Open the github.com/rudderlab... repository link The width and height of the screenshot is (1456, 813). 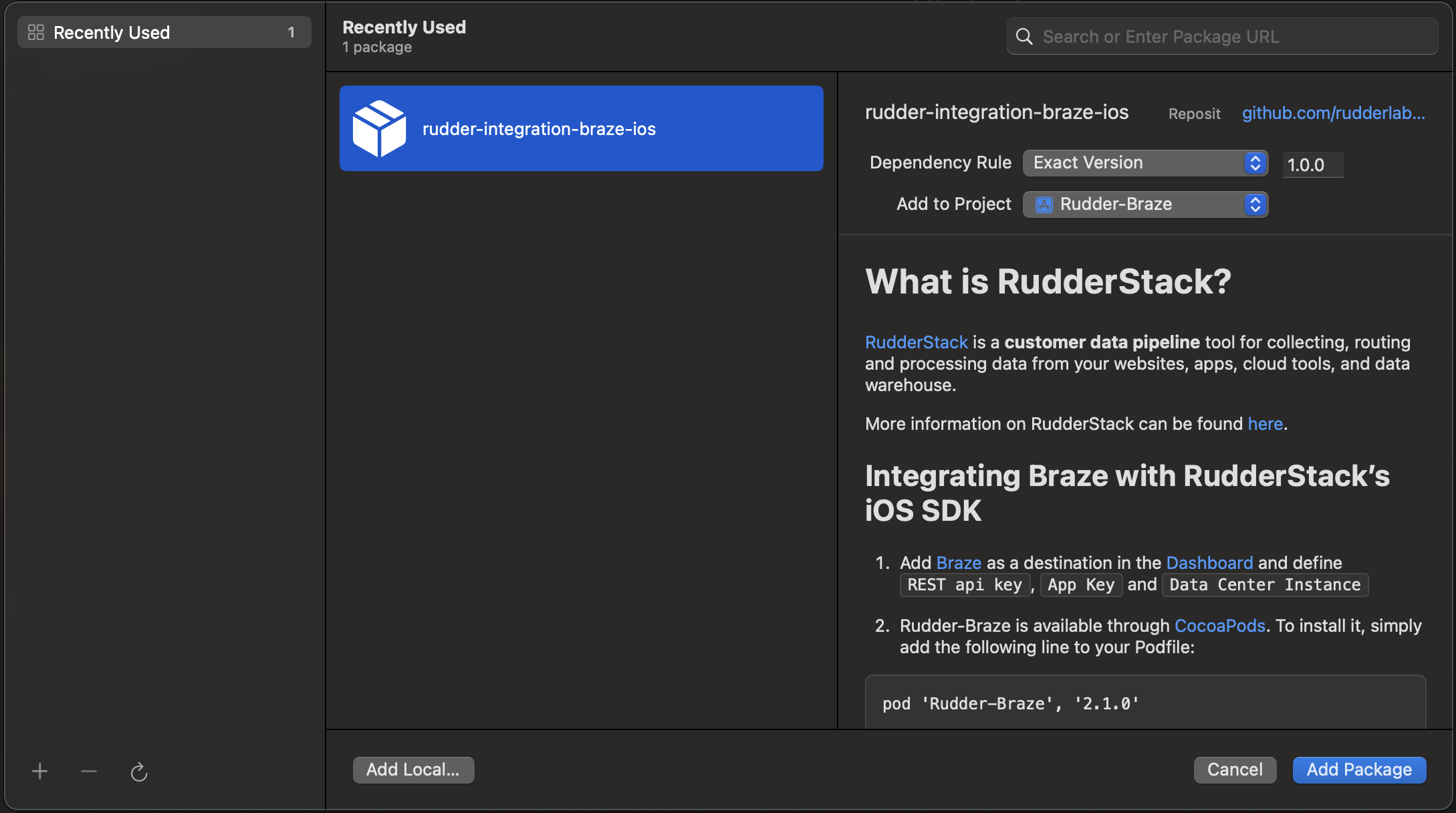(1334, 113)
